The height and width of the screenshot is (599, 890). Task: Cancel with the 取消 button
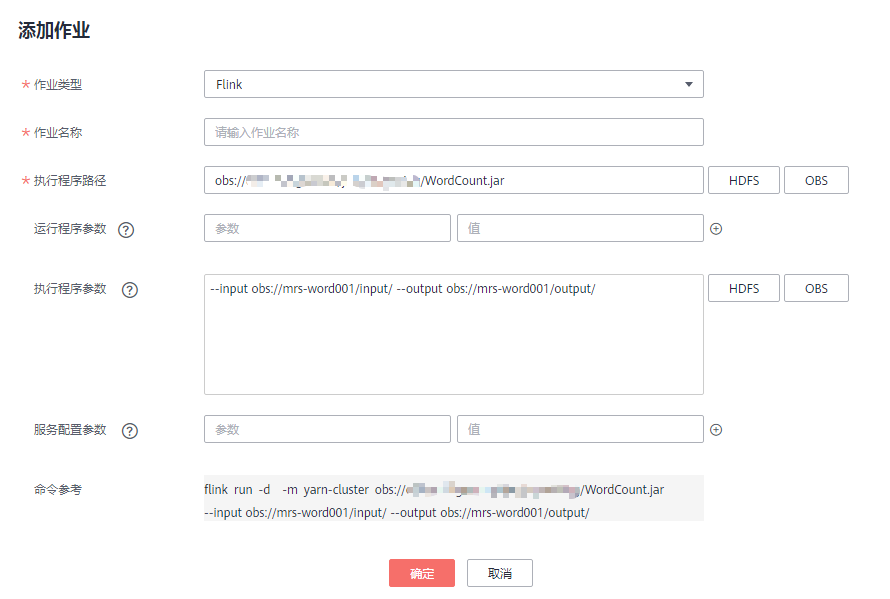click(x=500, y=573)
